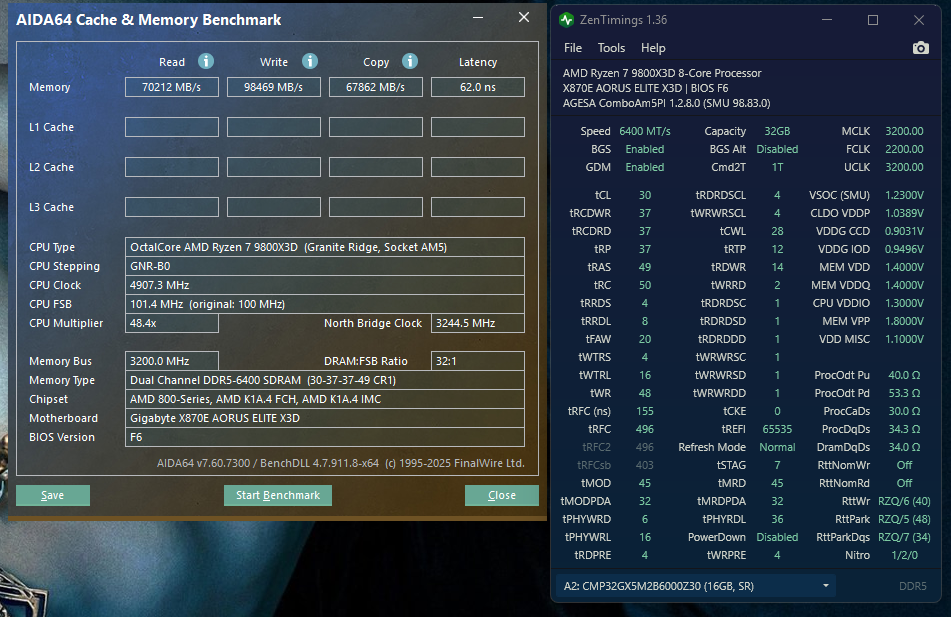The image size is (951, 617).
Task: Click the ZenTimings app logo icon
Action: [567, 20]
